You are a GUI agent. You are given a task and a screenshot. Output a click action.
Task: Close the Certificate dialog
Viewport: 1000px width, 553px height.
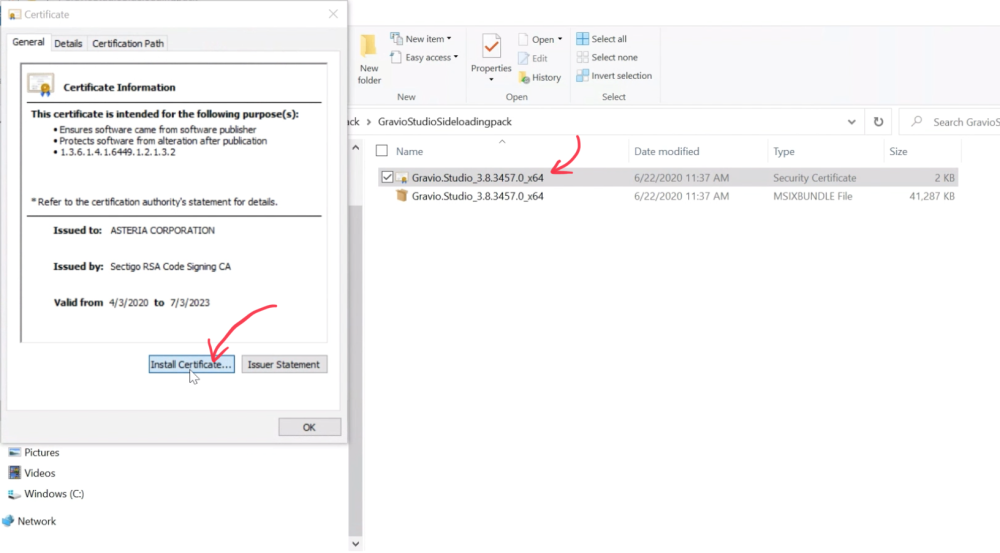coord(333,14)
